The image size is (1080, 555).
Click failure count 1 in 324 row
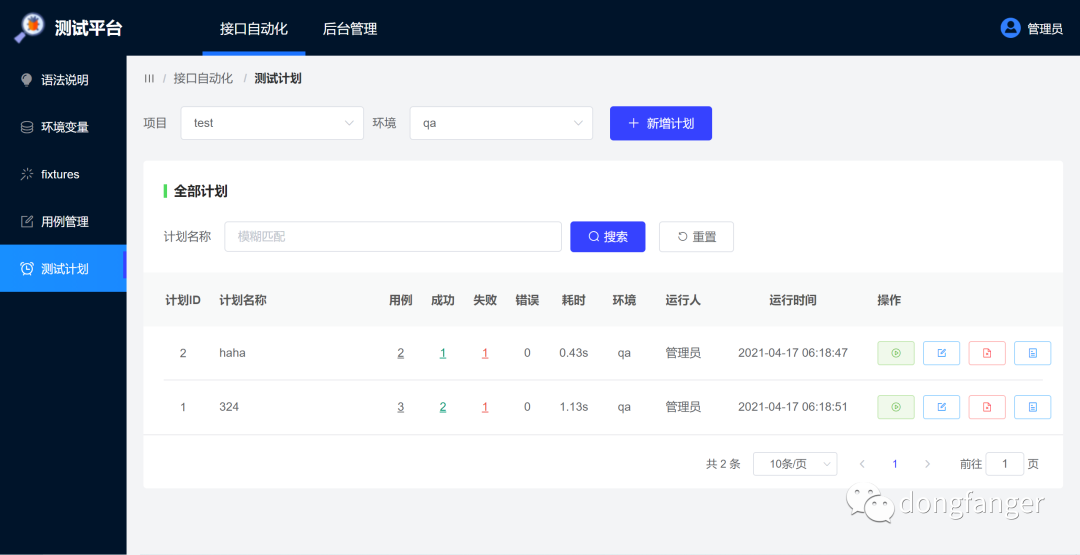pyautogui.click(x=485, y=407)
